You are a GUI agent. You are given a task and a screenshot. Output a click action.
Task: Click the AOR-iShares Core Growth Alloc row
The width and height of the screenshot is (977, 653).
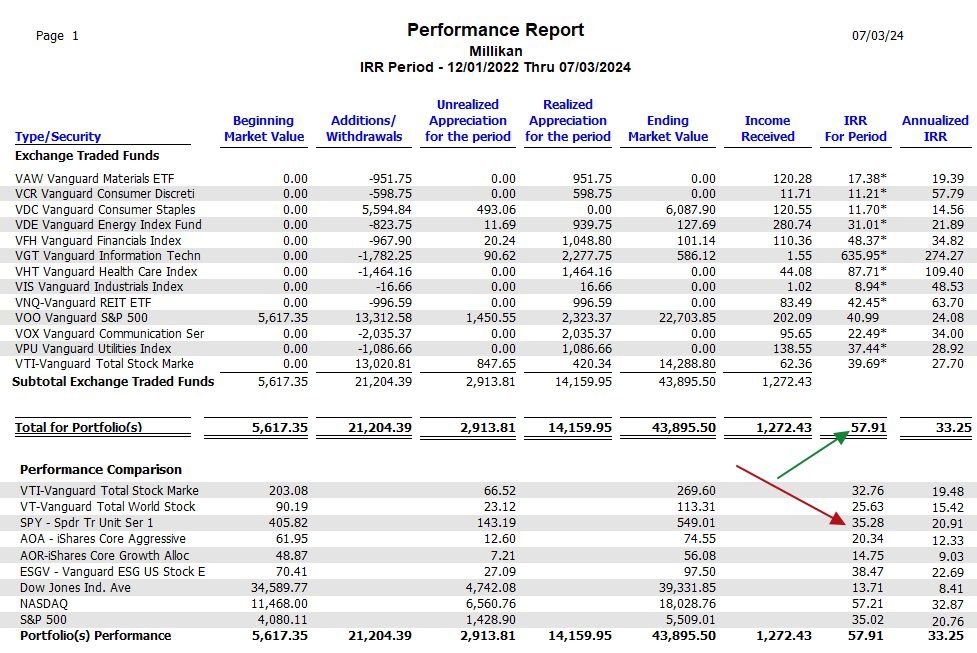488,555
